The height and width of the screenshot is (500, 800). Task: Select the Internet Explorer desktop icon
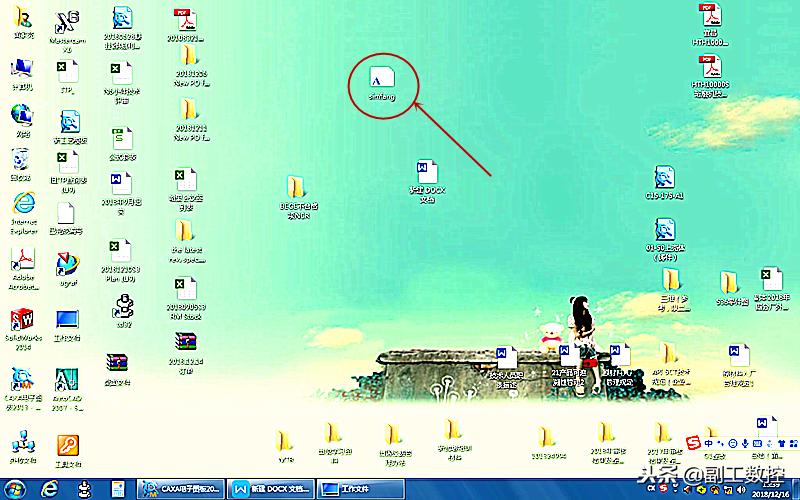[x=23, y=213]
